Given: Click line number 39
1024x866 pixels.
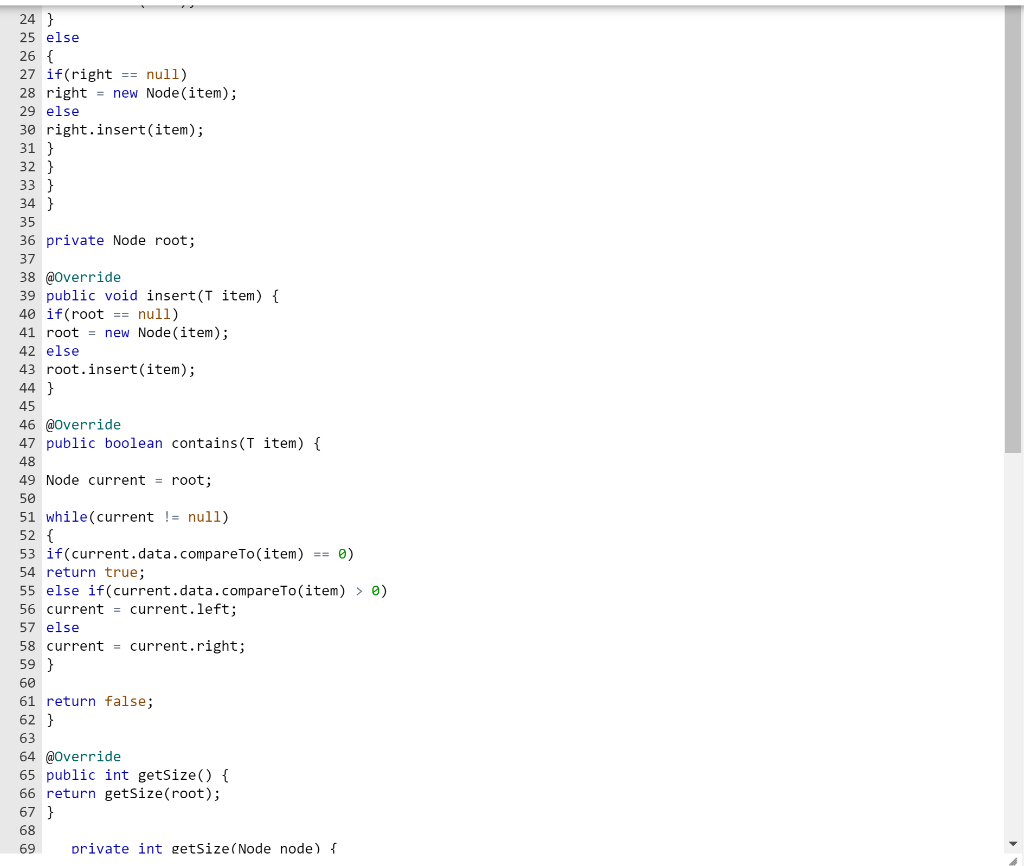Looking at the screenshot, I should click(x=27, y=295).
